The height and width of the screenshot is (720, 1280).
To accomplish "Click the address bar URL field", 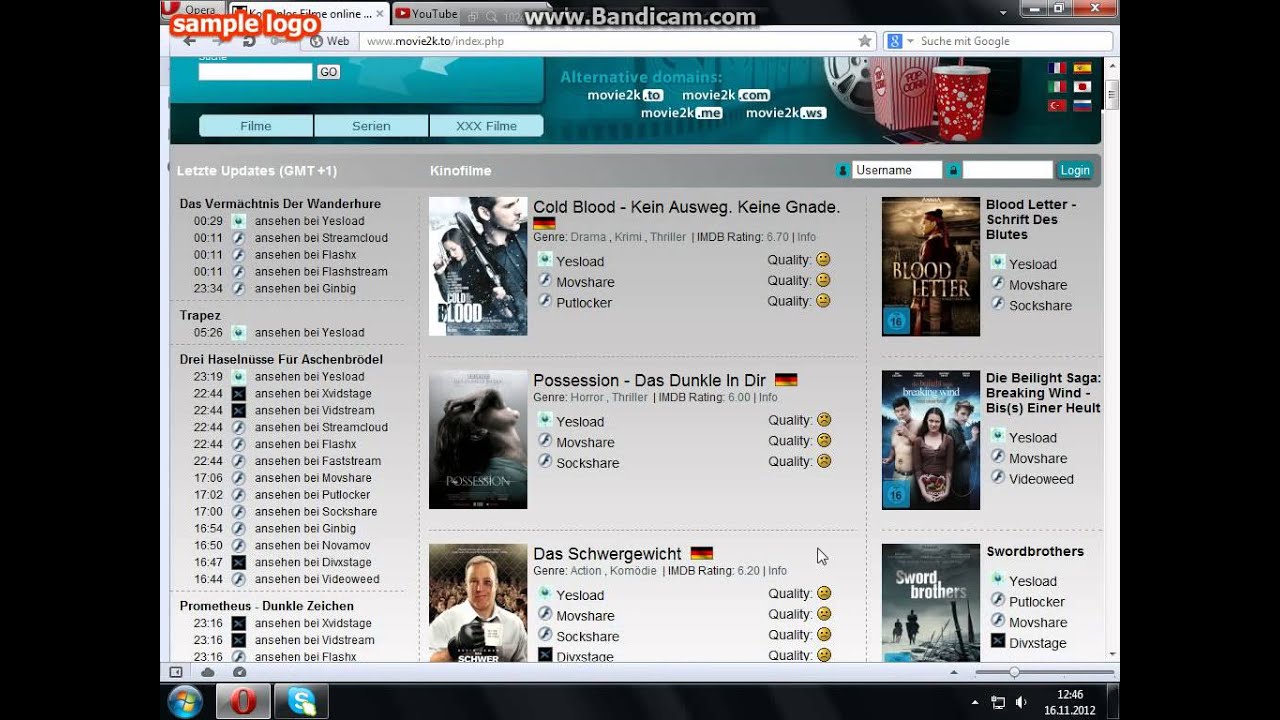I will [x=610, y=41].
